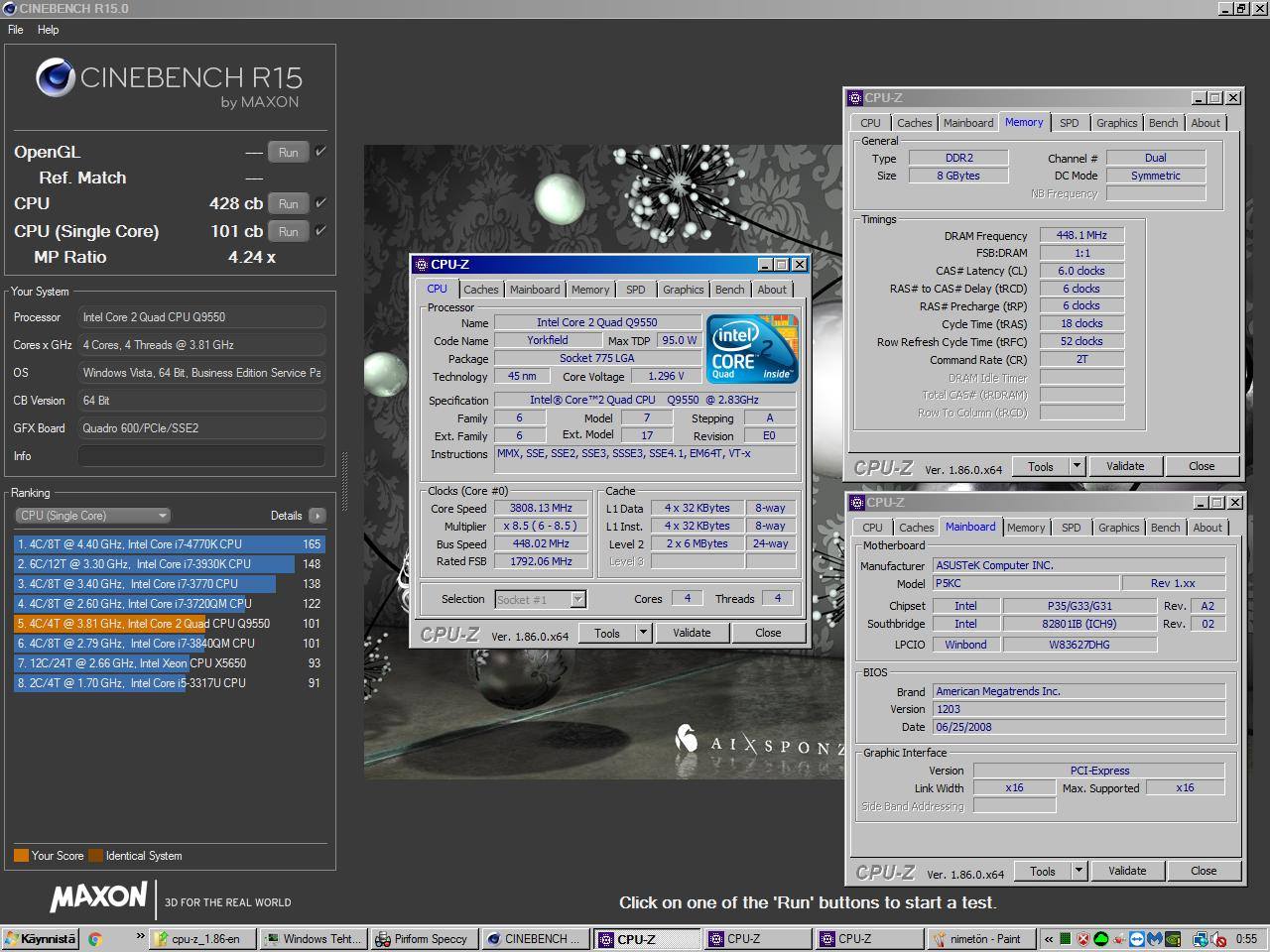Viewport: 1270px width, 952px height.
Task: Select the i7-4770K ranking bar
Action: 170,544
